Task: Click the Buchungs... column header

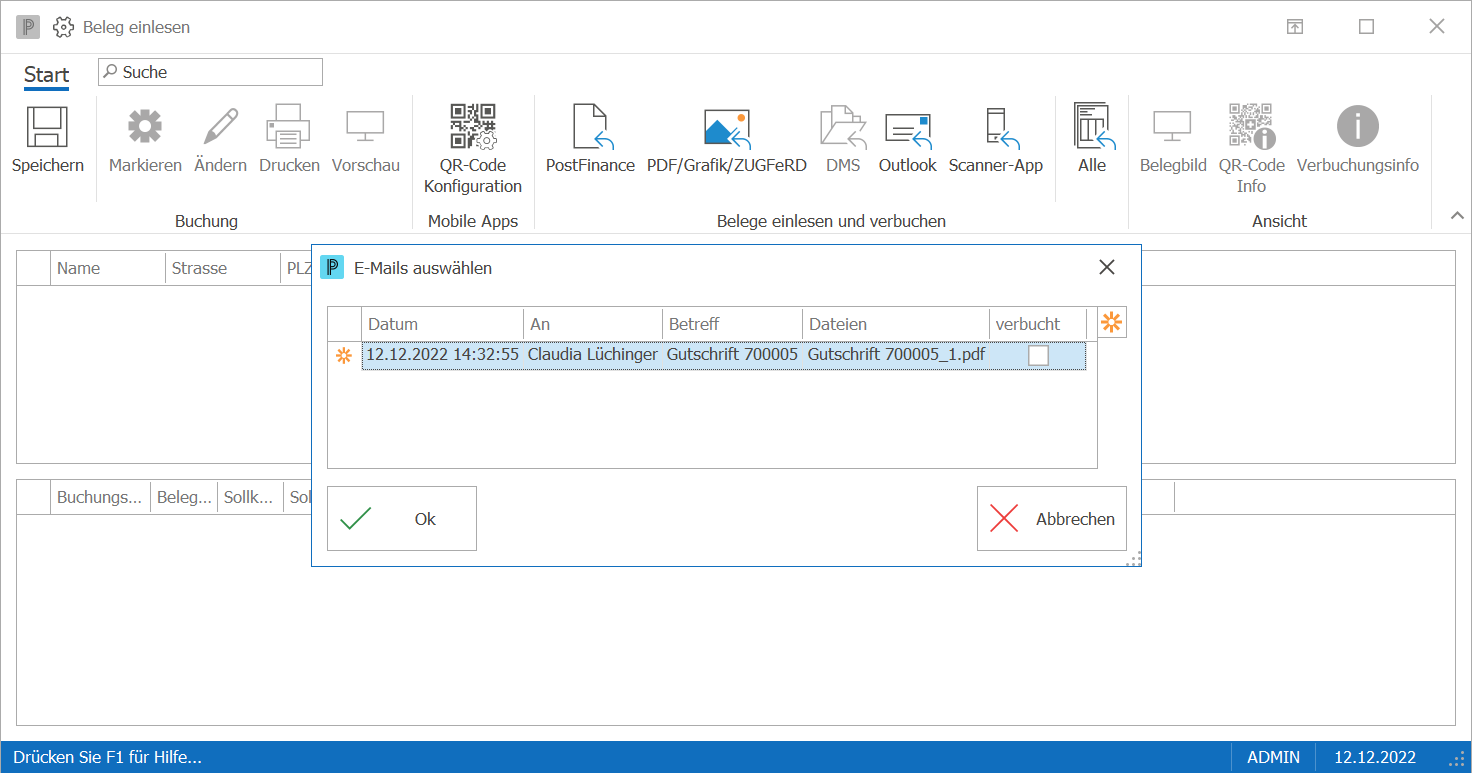Action: point(100,497)
